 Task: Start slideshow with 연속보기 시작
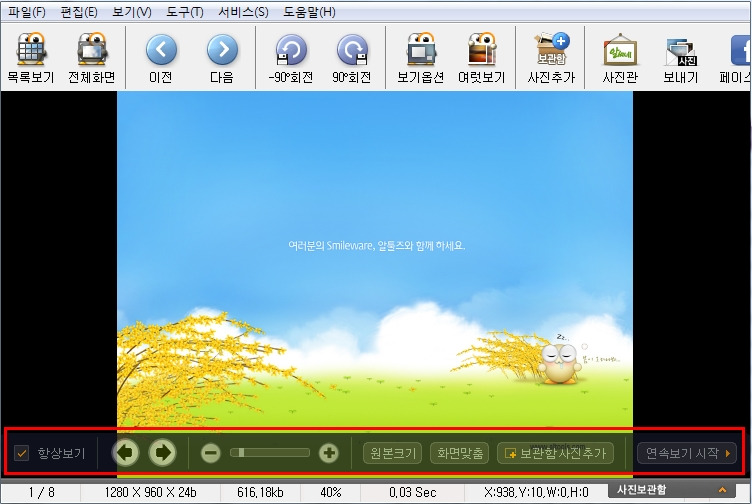[x=687, y=453]
